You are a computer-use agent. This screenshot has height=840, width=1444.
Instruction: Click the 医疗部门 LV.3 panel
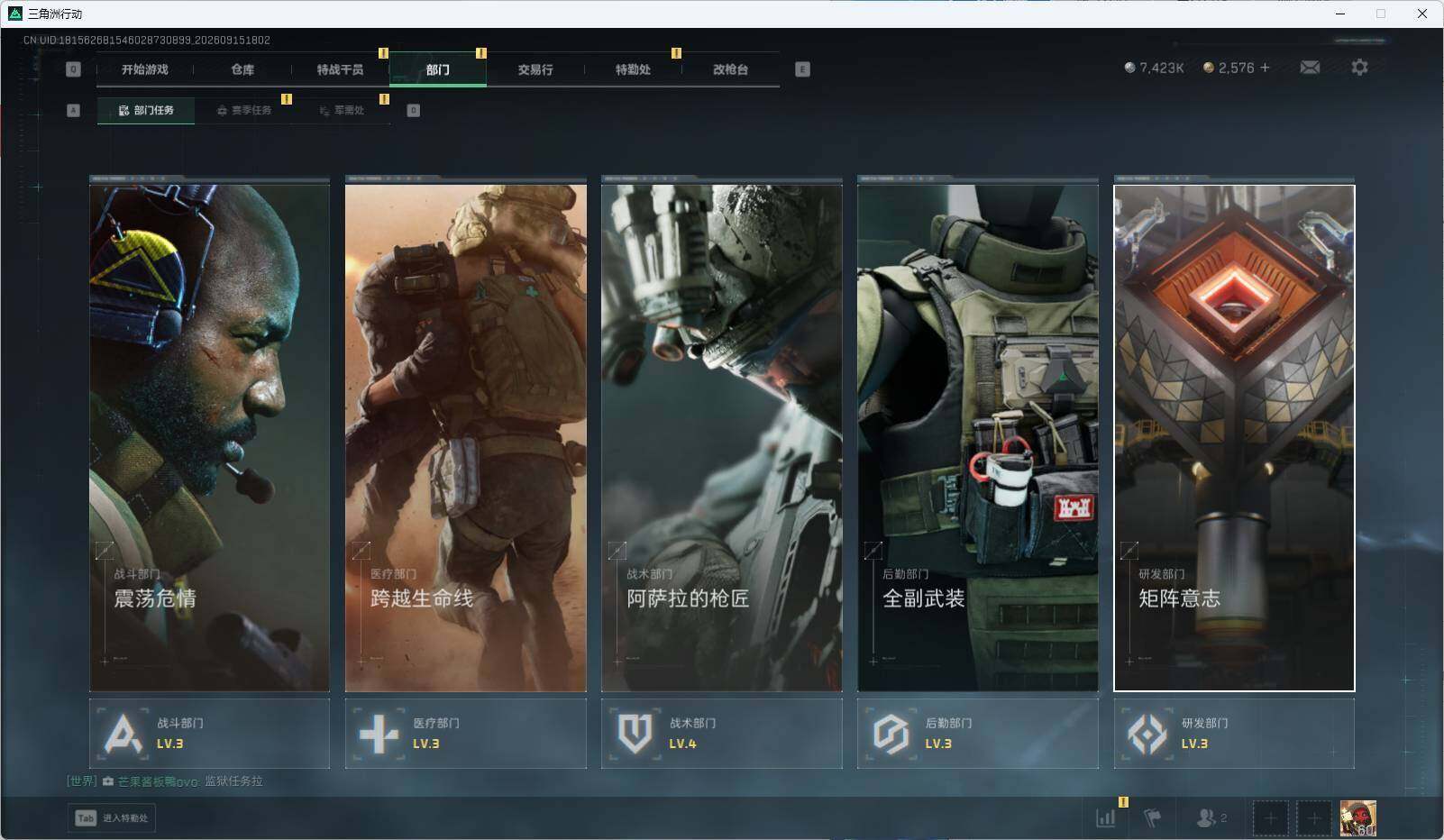pyautogui.click(x=465, y=734)
